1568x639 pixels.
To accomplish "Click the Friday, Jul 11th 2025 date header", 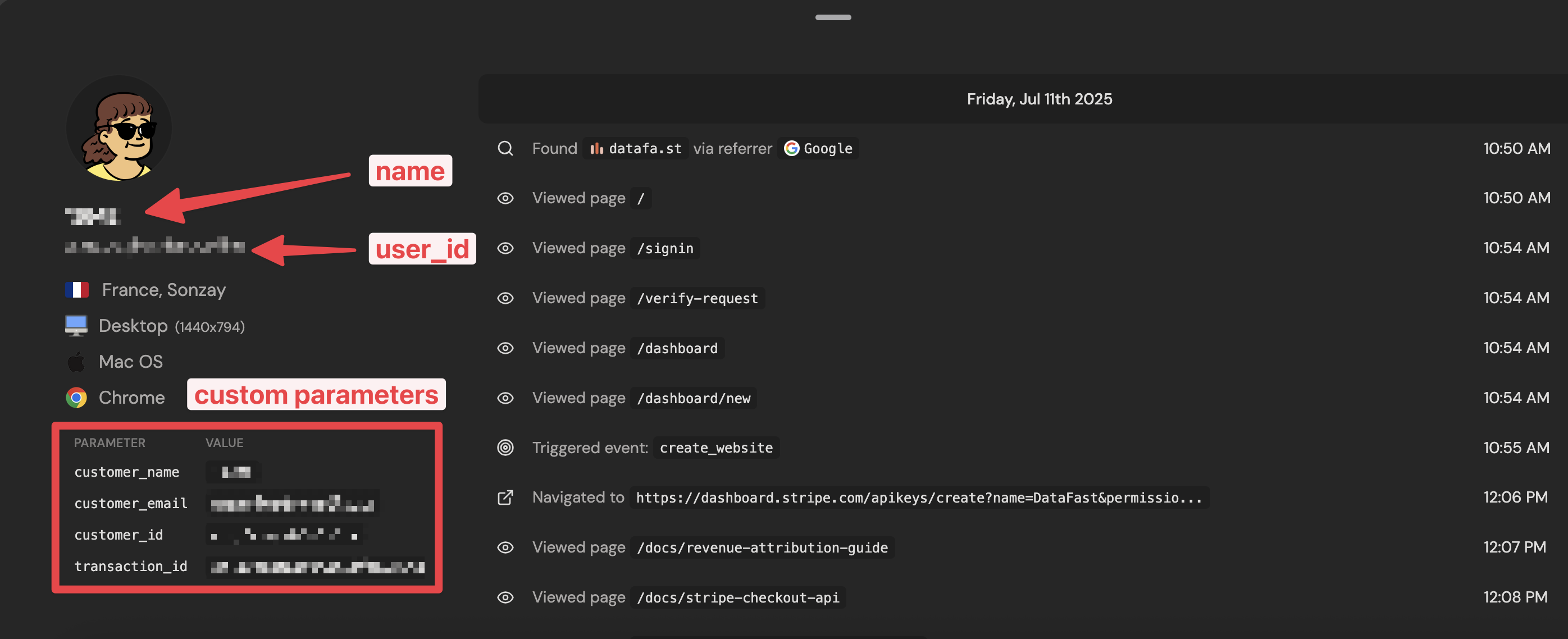I will click(1039, 99).
